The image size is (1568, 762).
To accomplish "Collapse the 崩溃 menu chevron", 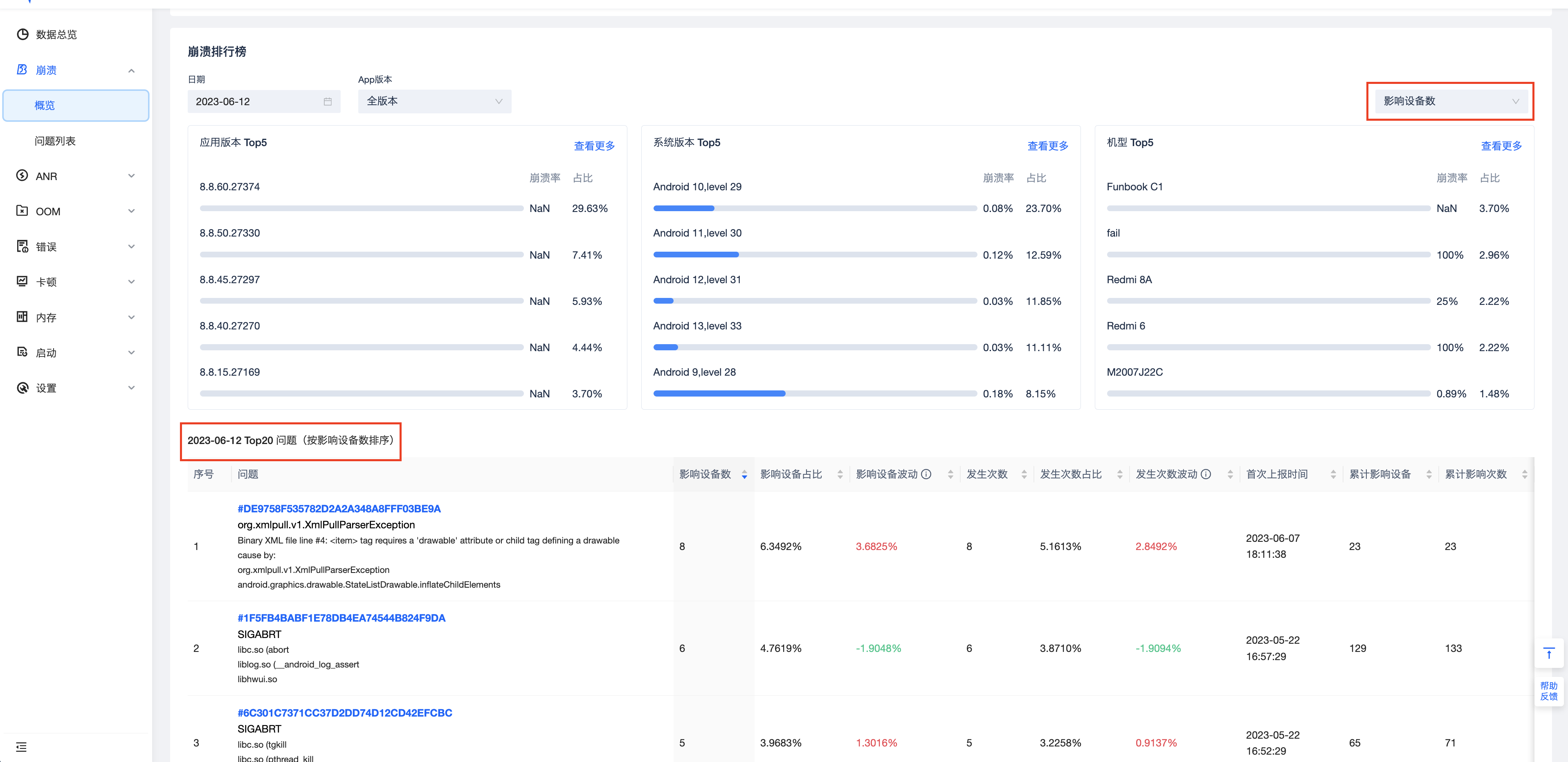I will click(x=131, y=71).
